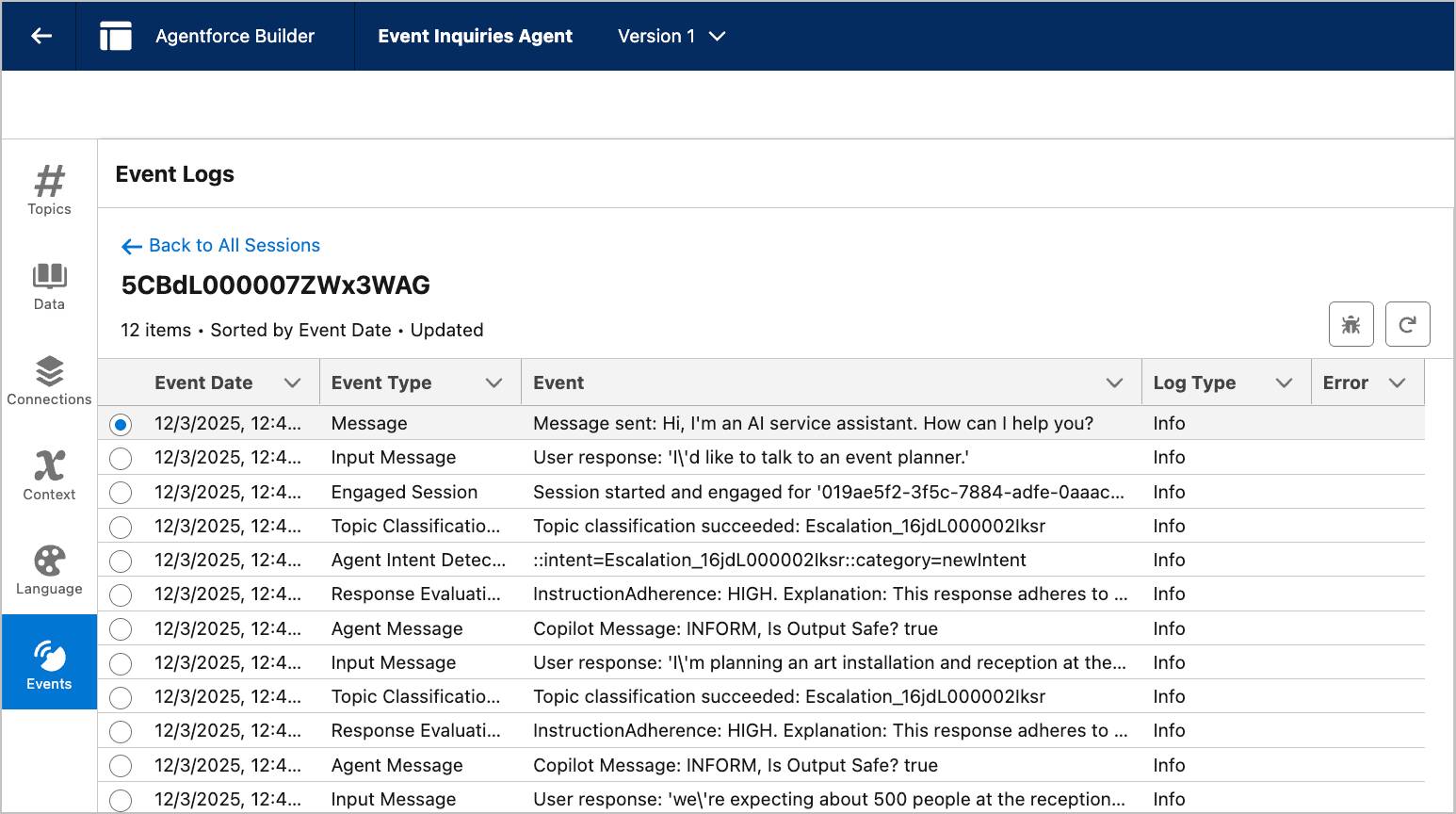Click the debug bug icon above the table

(1351, 323)
